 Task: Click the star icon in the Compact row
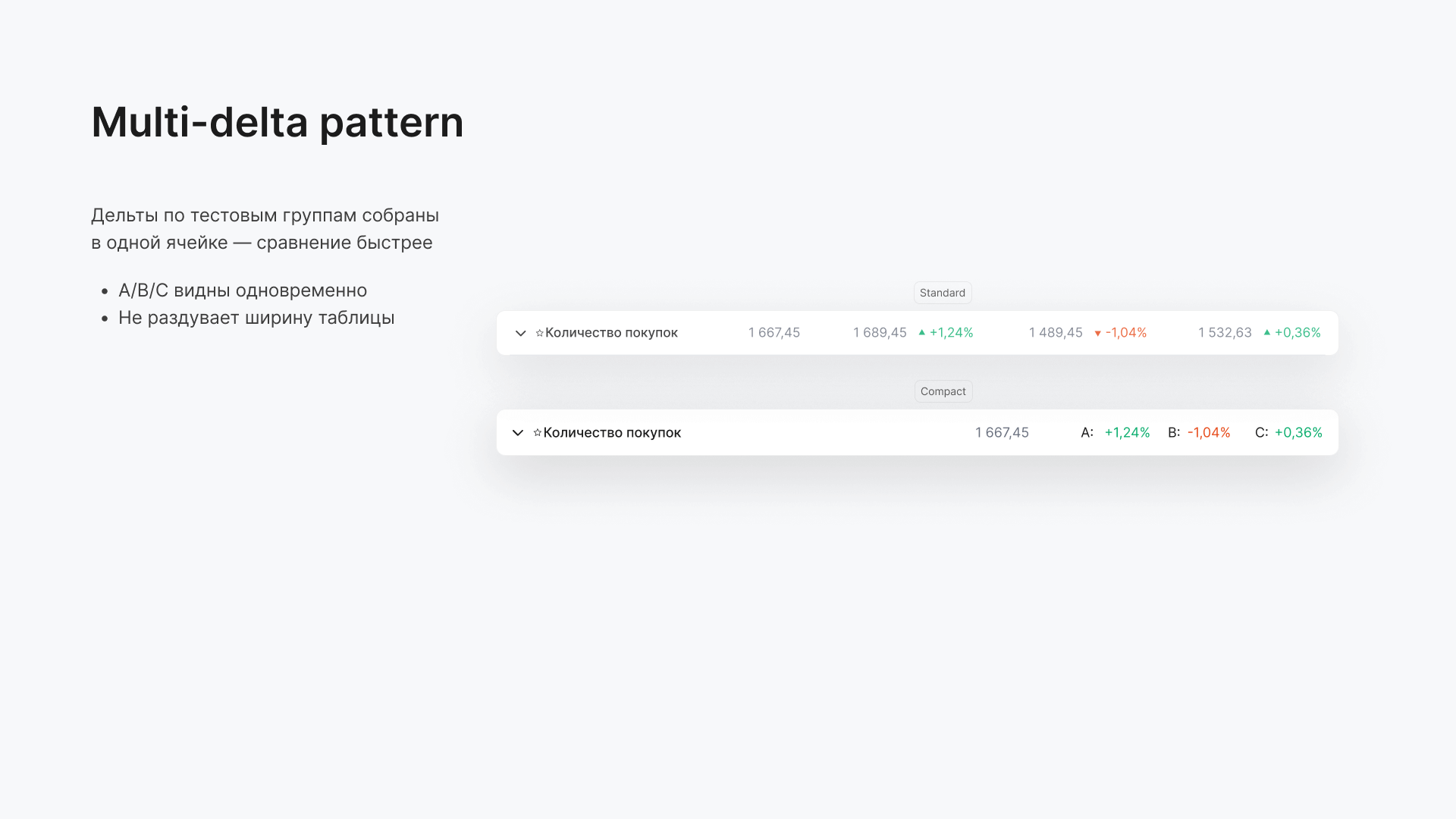pos(539,432)
